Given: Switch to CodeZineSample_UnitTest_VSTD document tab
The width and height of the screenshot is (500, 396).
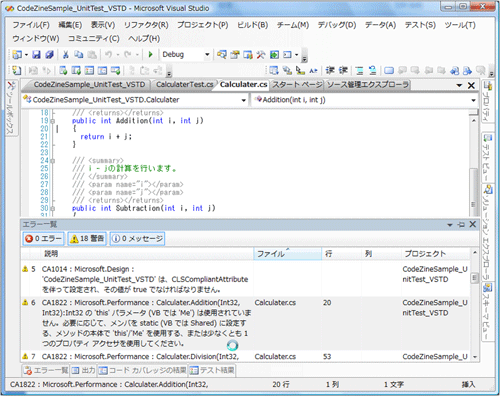Looking at the screenshot, I should (89, 85).
